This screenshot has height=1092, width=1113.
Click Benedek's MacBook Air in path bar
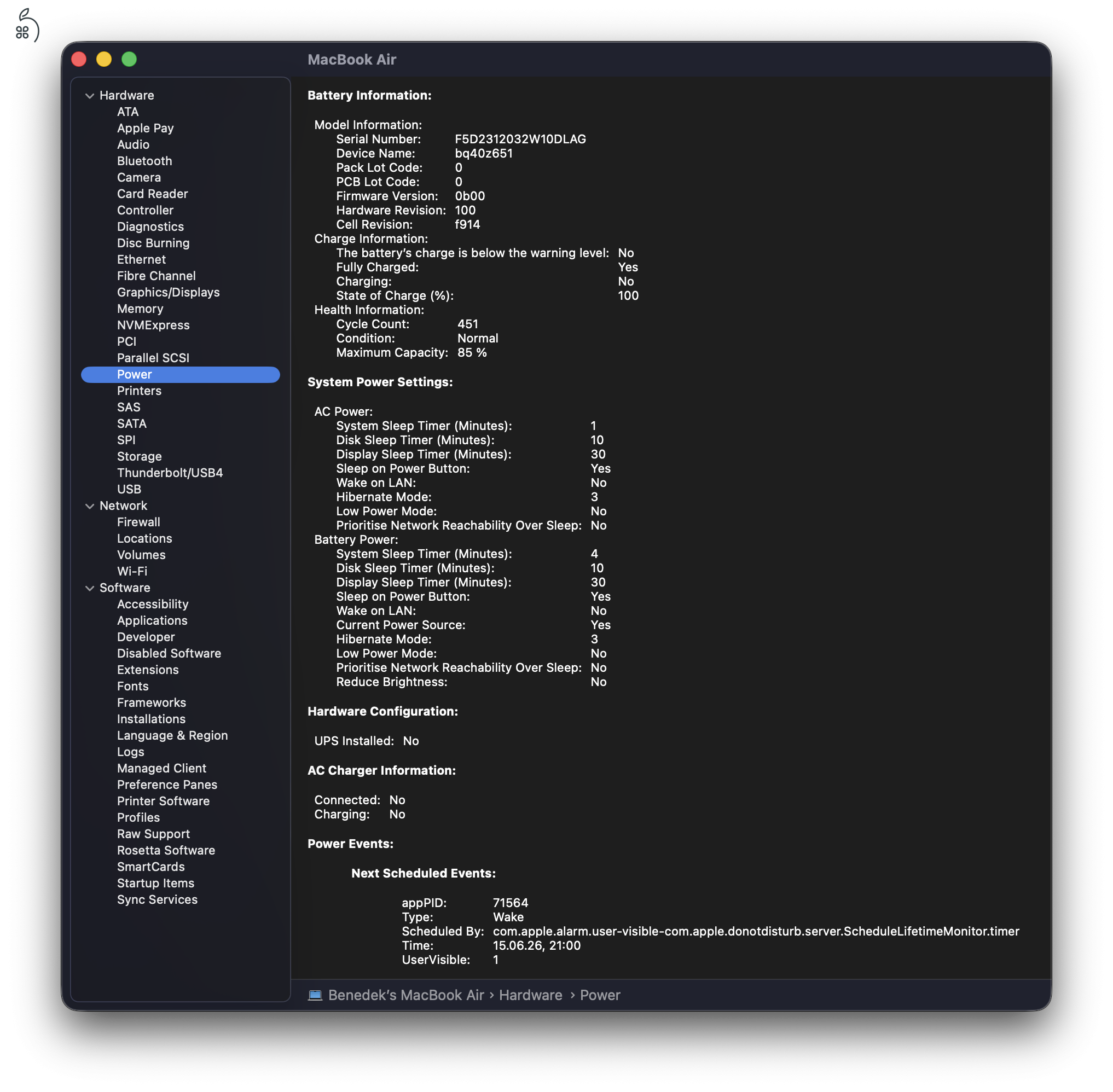406,996
